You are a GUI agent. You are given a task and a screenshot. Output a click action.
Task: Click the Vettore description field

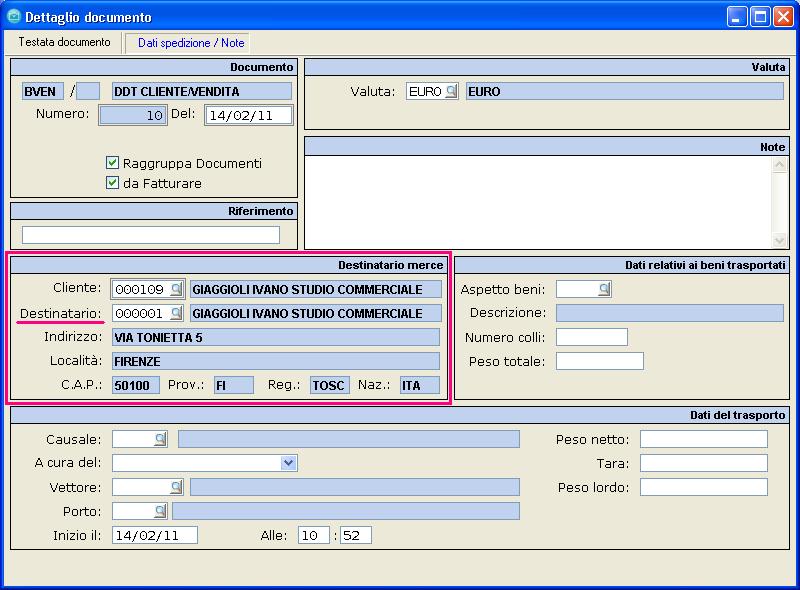355,487
